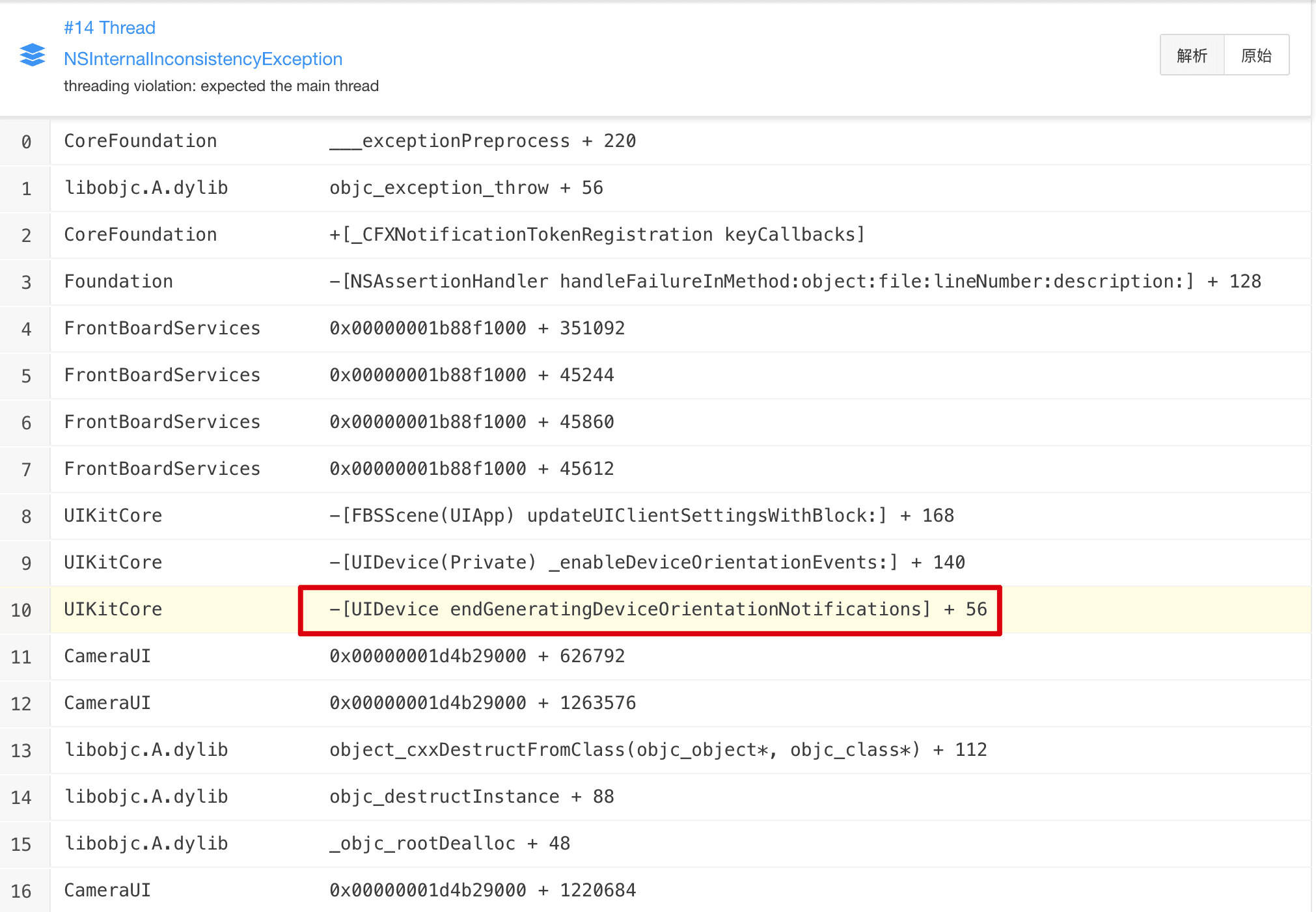Click the _objc_rootDealloc + 48 frame
1316x912 pixels.
click(449, 844)
